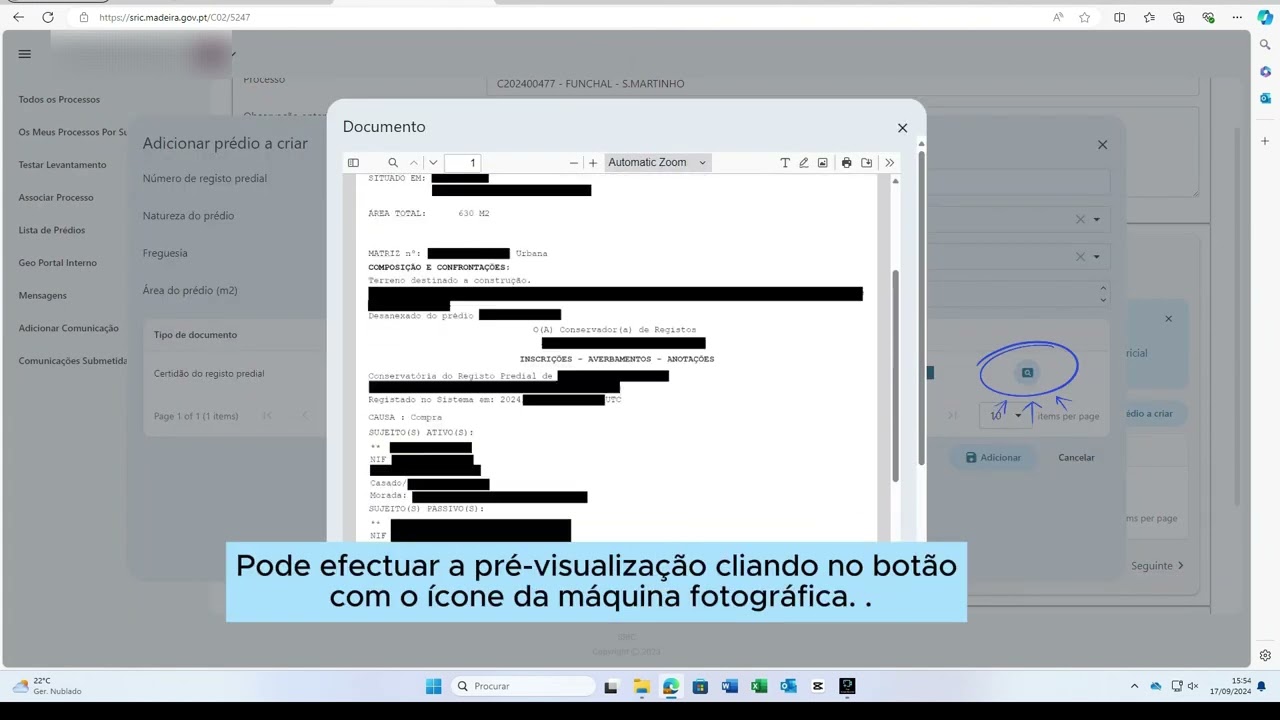Open File Explorer from taskbar

coord(641,686)
